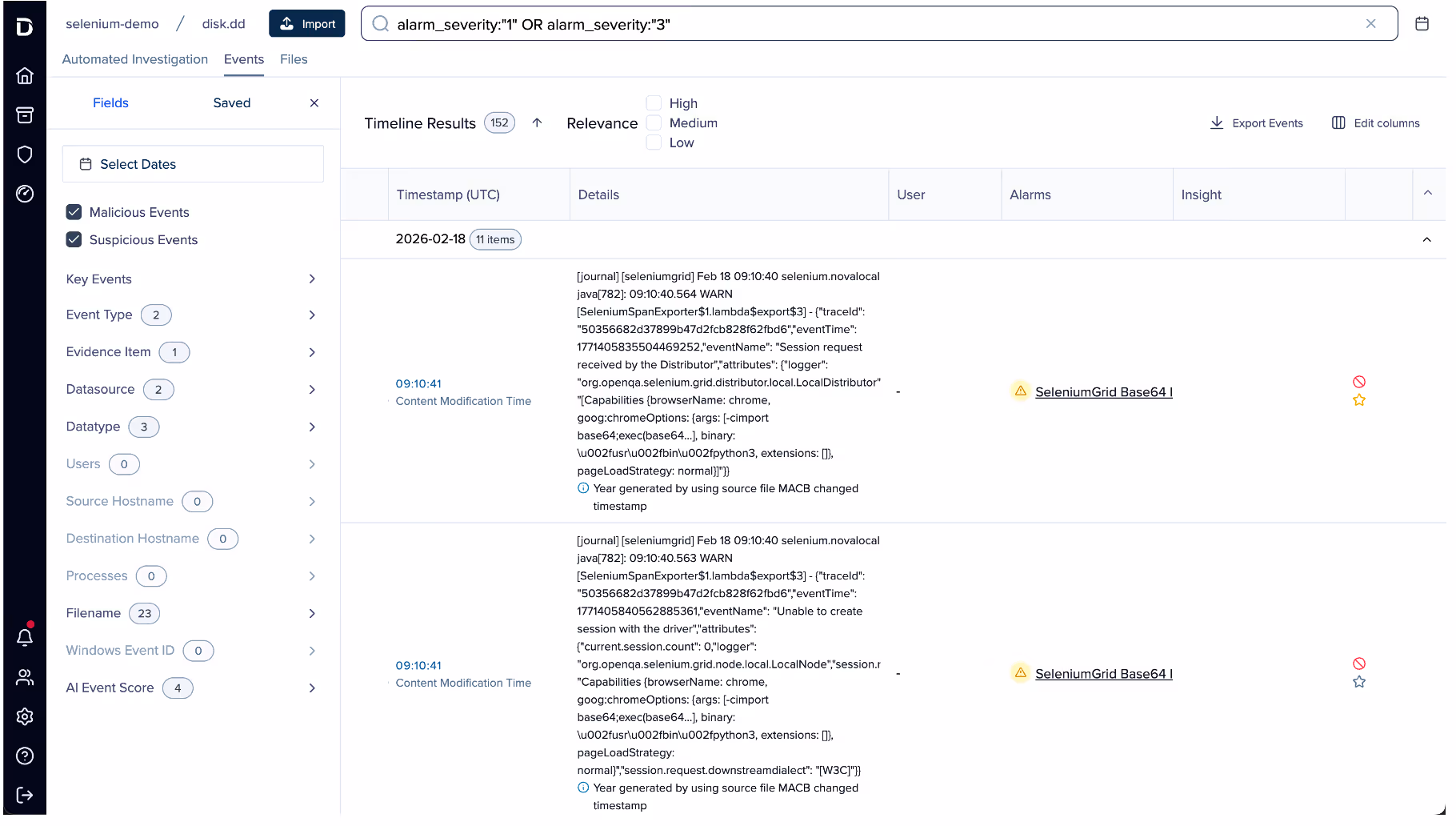Enable Low relevance checkbox

click(654, 142)
